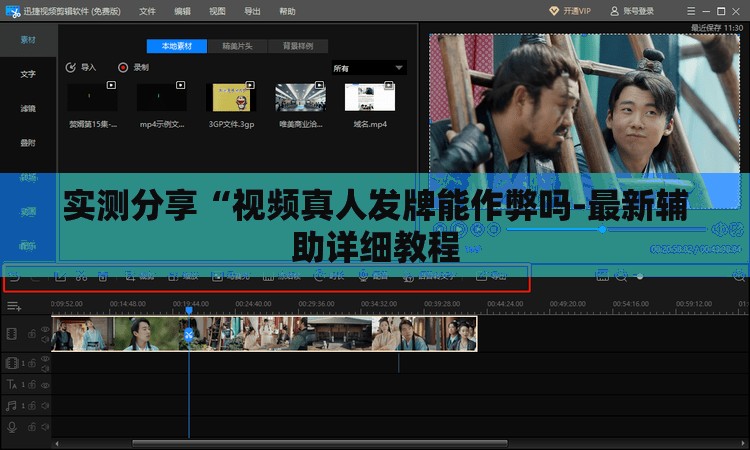The height and width of the screenshot is (450, 750).
Task: Open the hamburger main menu in the title bar
Action: tap(691, 11)
